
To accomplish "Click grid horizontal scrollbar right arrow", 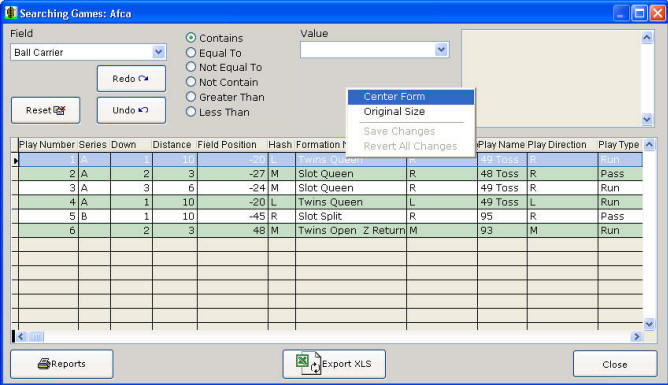I will (636, 336).
